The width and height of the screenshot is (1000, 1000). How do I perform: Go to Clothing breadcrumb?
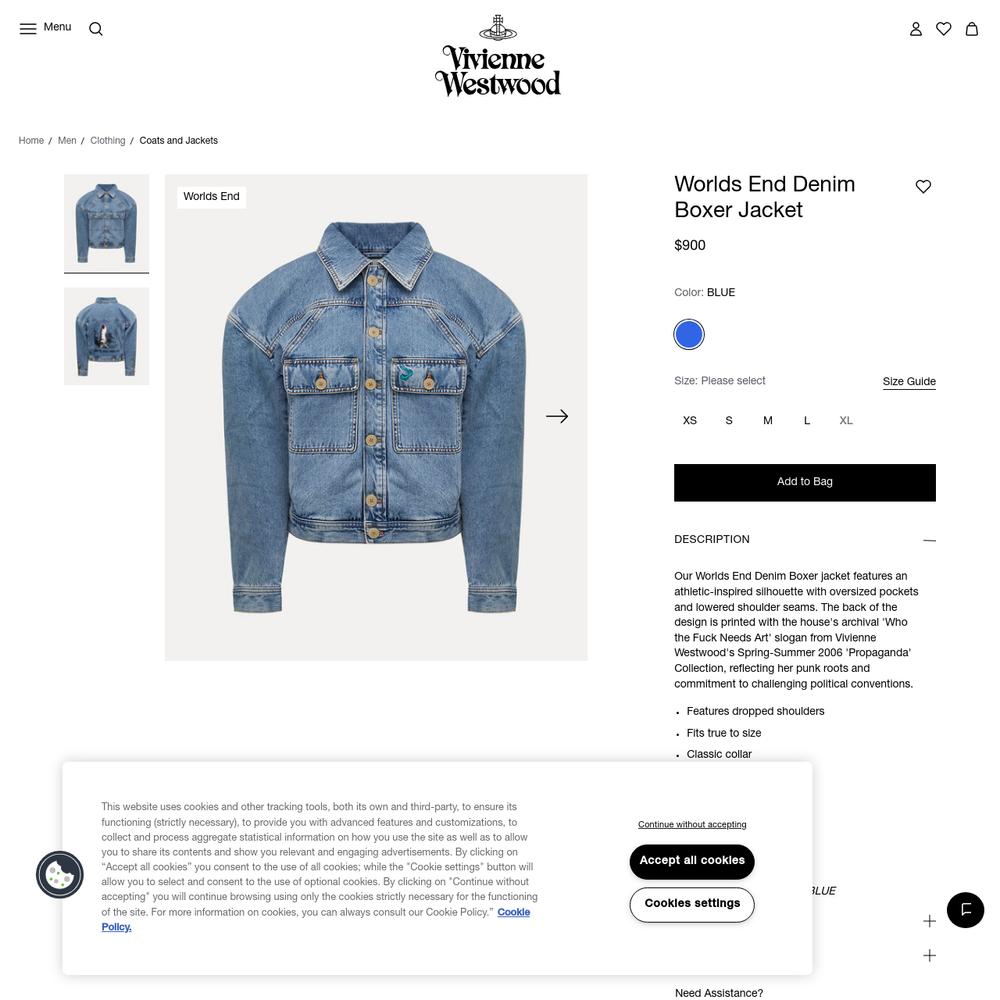coord(107,140)
